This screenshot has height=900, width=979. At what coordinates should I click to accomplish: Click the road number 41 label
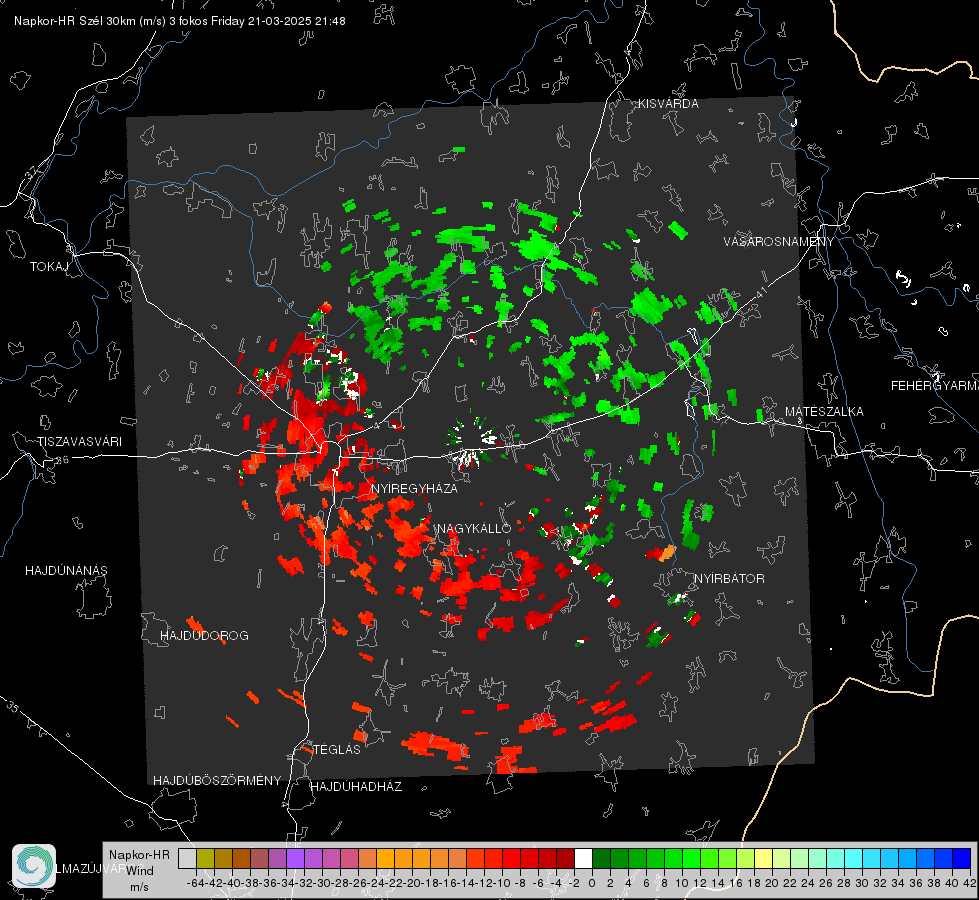tap(761, 292)
